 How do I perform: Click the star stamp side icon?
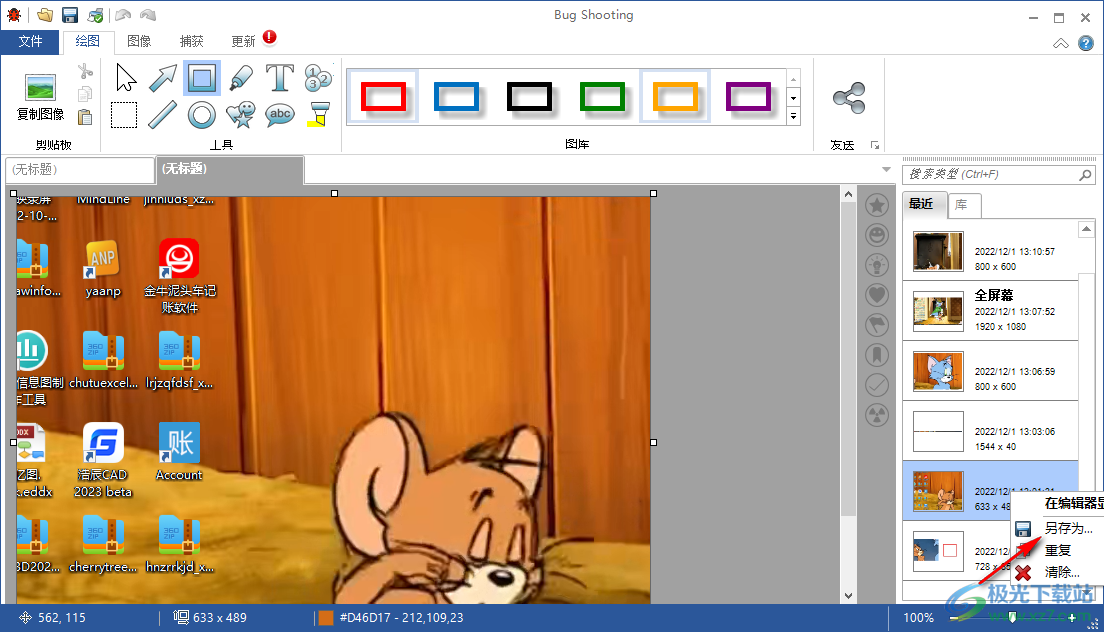coord(877,205)
